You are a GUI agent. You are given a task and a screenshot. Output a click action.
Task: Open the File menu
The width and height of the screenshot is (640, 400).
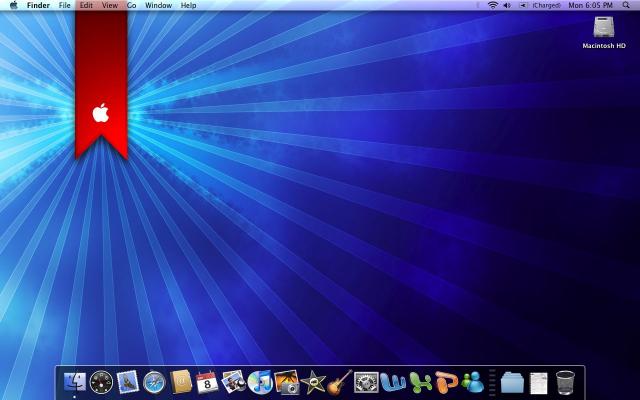(x=64, y=5)
